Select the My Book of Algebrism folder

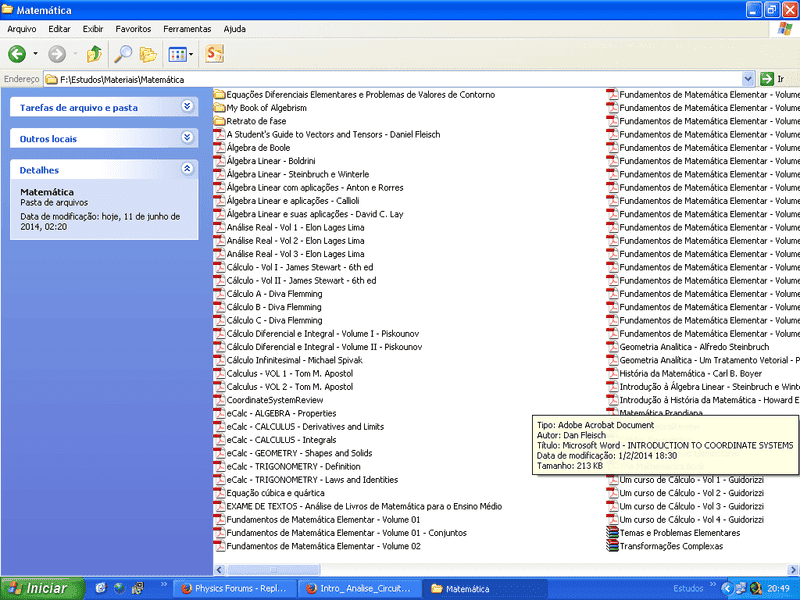[x=266, y=108]
